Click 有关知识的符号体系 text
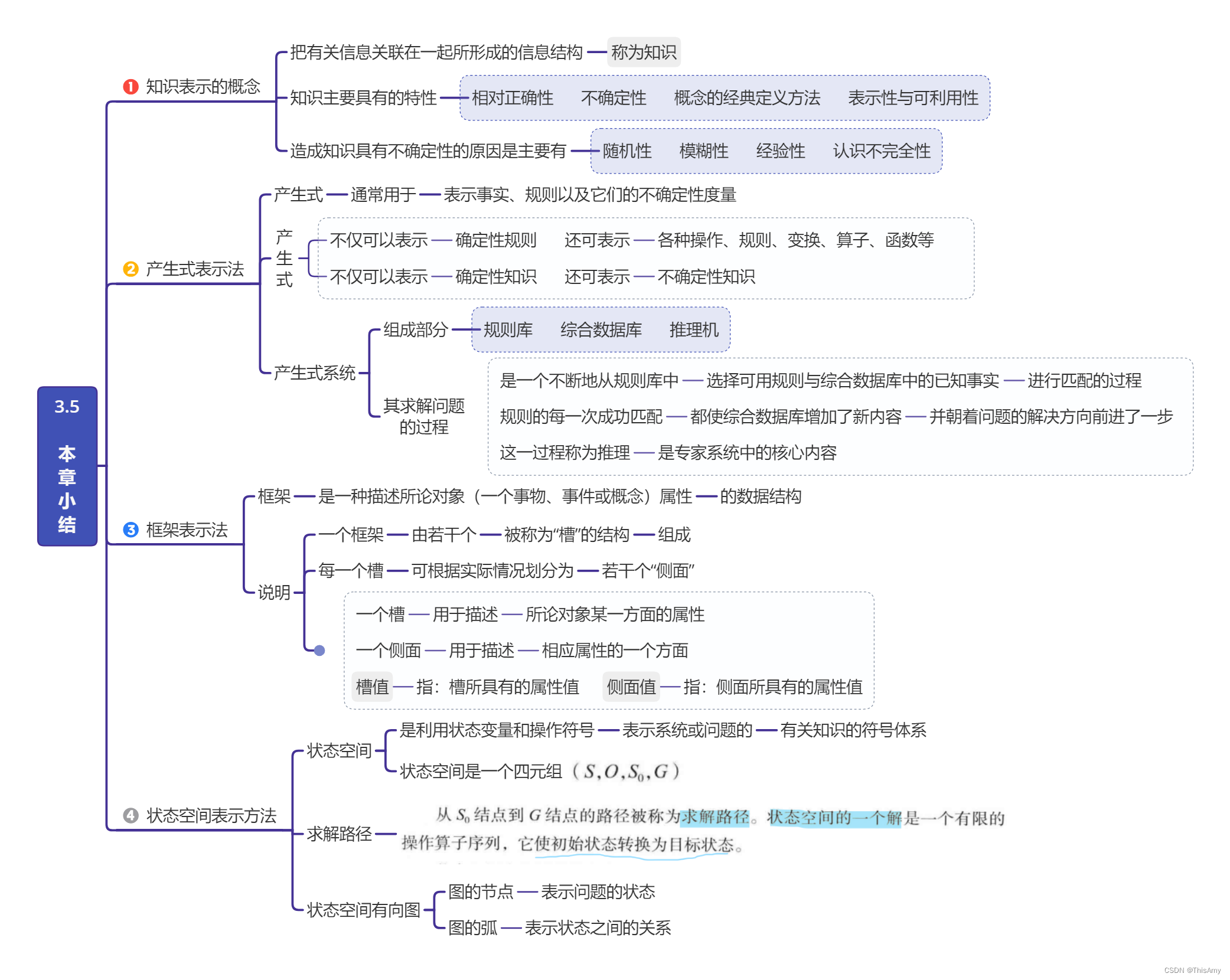This screenshot has height=980, width=1230. click(853, 730)
